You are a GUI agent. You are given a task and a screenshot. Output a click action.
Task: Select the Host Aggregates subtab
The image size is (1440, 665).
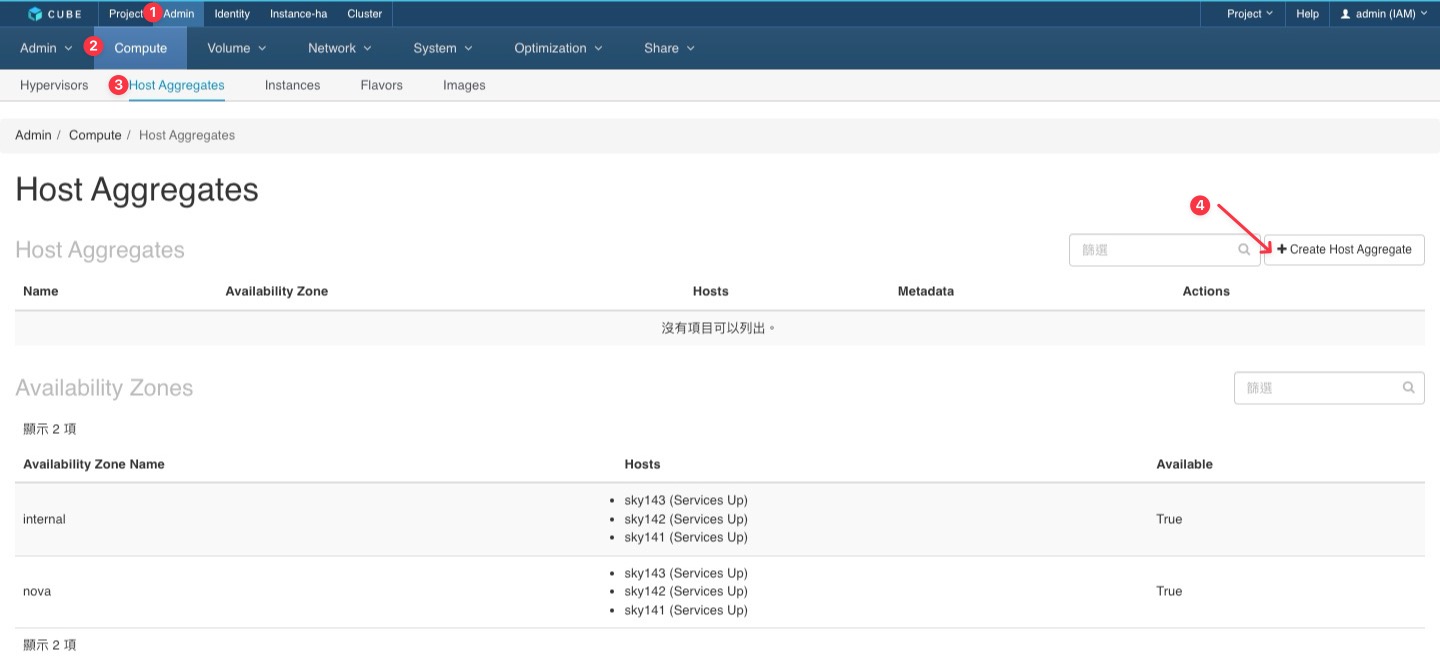tap(177, 85)
